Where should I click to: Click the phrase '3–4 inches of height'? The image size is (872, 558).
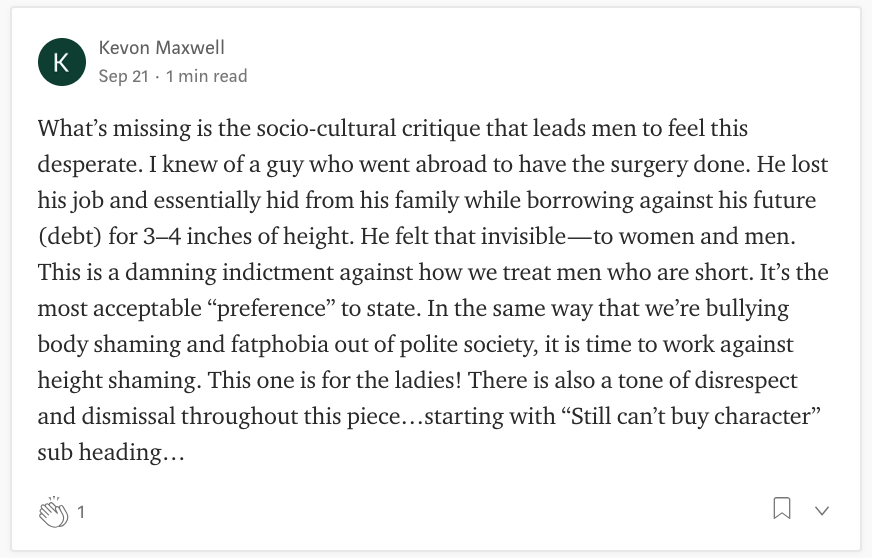pos(248,236)
